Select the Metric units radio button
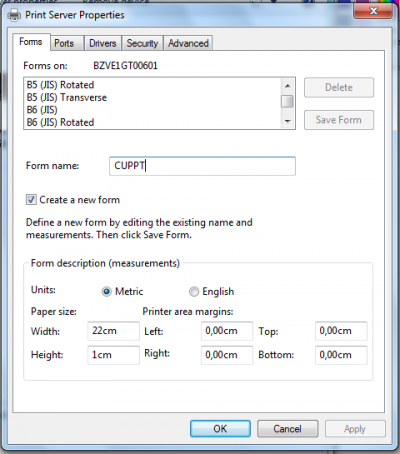Viewport: 400px width, 454px height. point(106,292)
